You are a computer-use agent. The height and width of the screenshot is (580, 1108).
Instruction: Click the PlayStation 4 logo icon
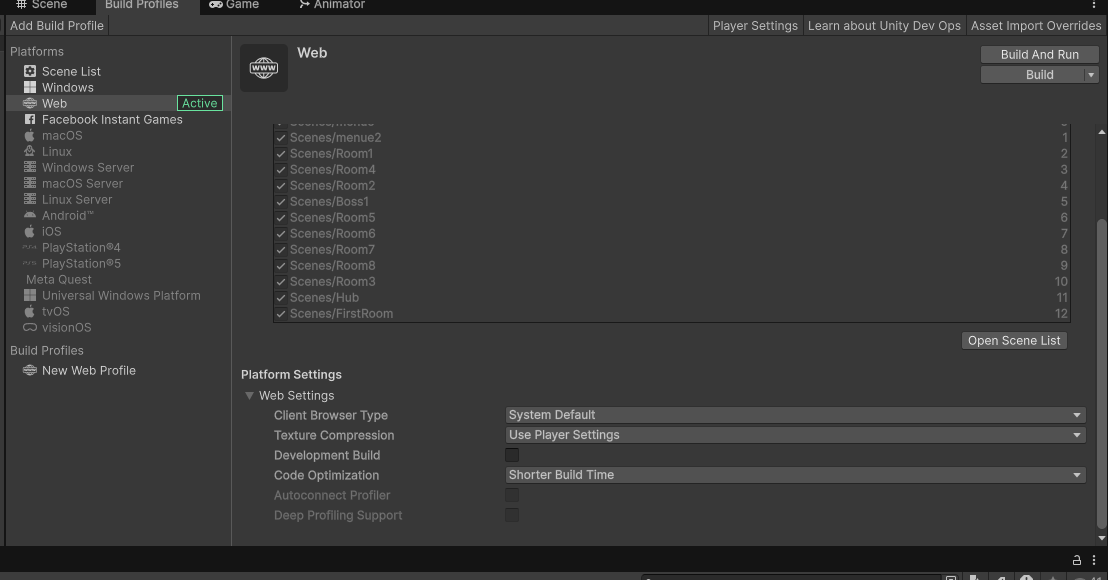[30, 247]
